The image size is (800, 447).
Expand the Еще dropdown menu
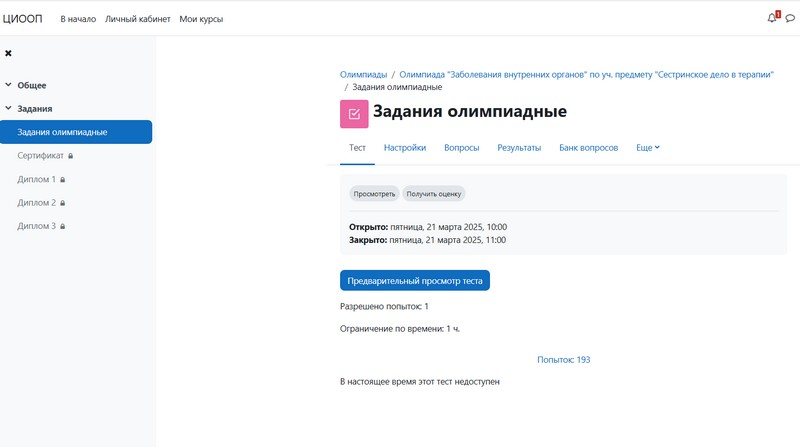click(x=647, y=148)
